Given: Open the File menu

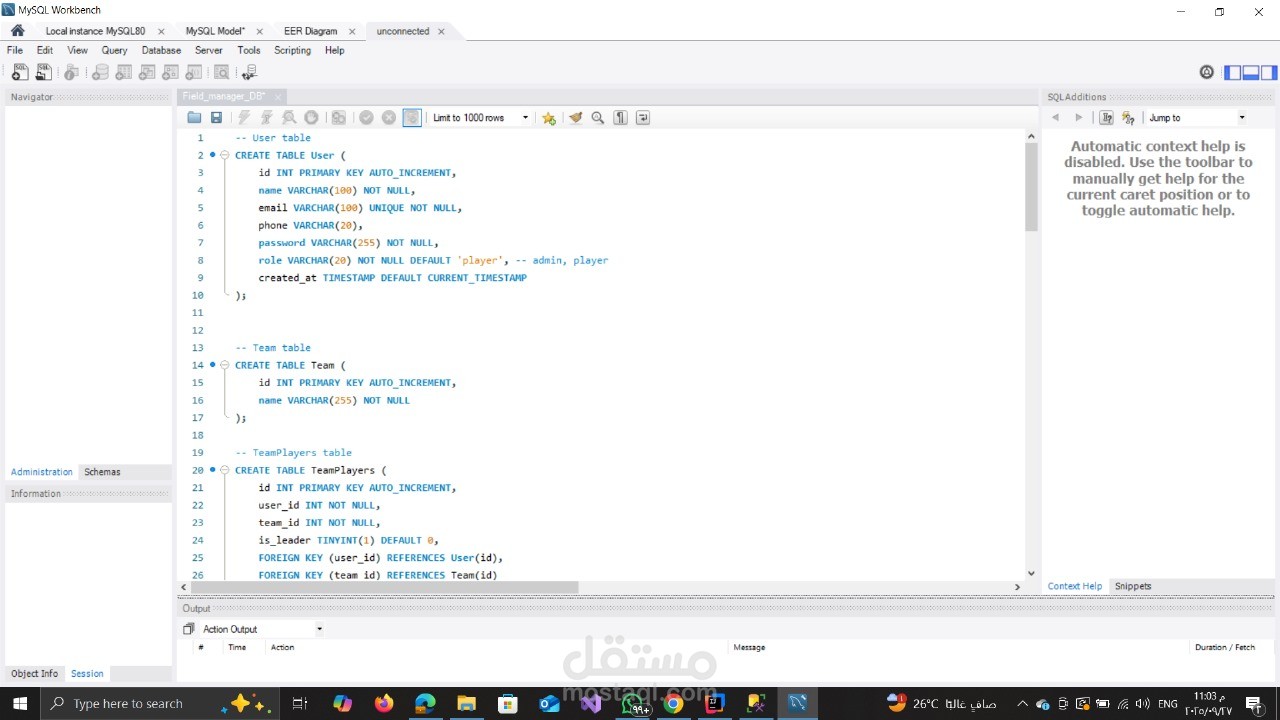Looking at the screenshot, I should point(15,50).
